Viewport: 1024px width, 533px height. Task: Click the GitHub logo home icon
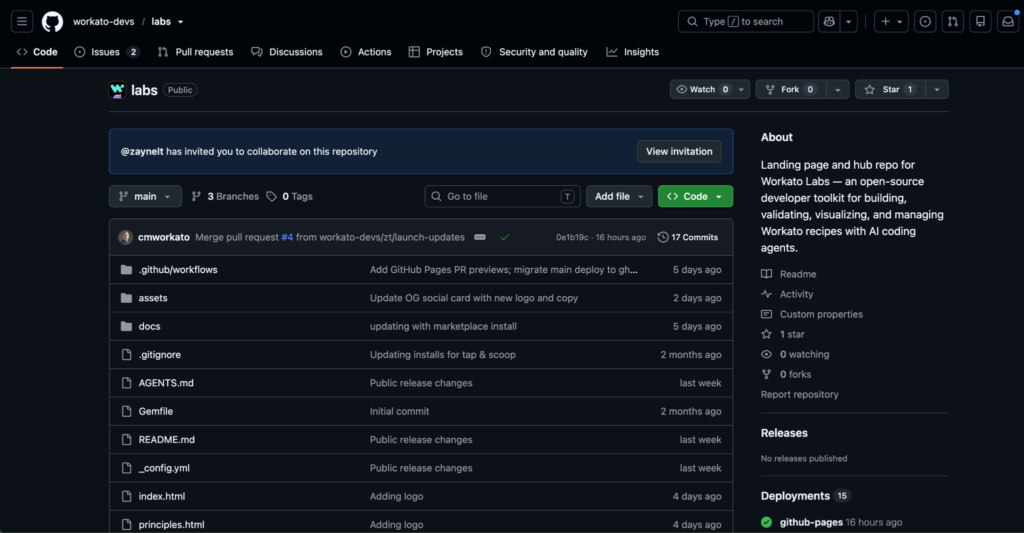point(52,22)
